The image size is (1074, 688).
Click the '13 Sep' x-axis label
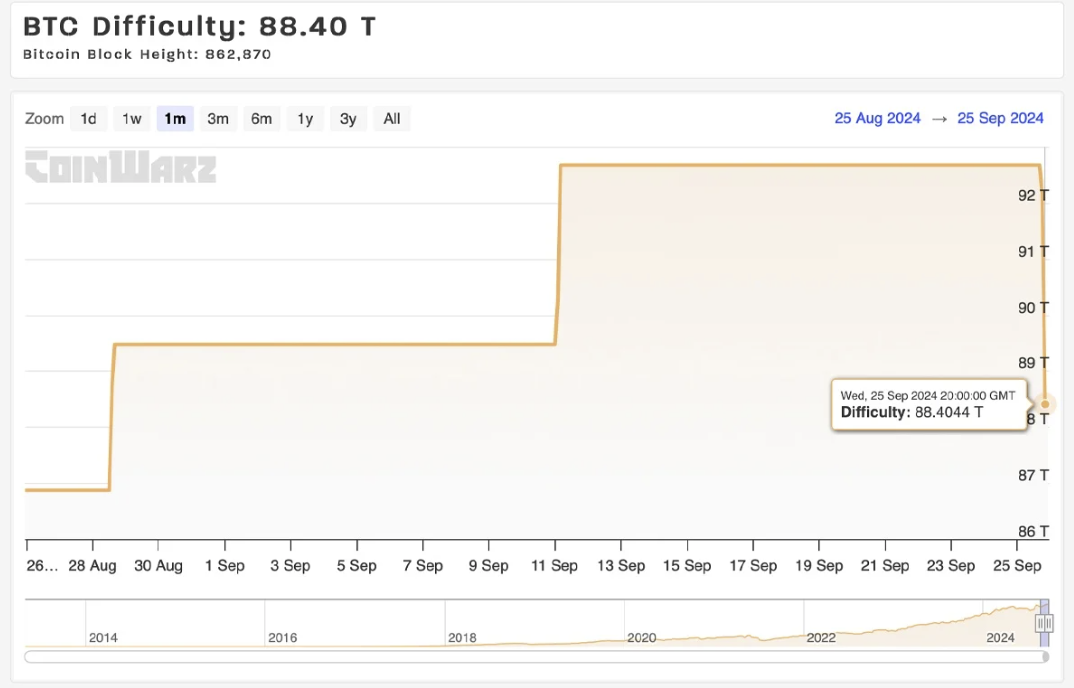coord(621,565)
